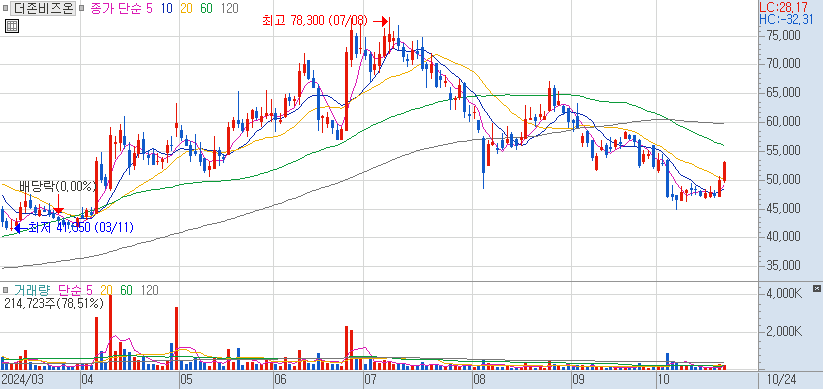Click the 05 month label on date axis
This screenshot has height=389, width=823.
[x=187, y=379]
